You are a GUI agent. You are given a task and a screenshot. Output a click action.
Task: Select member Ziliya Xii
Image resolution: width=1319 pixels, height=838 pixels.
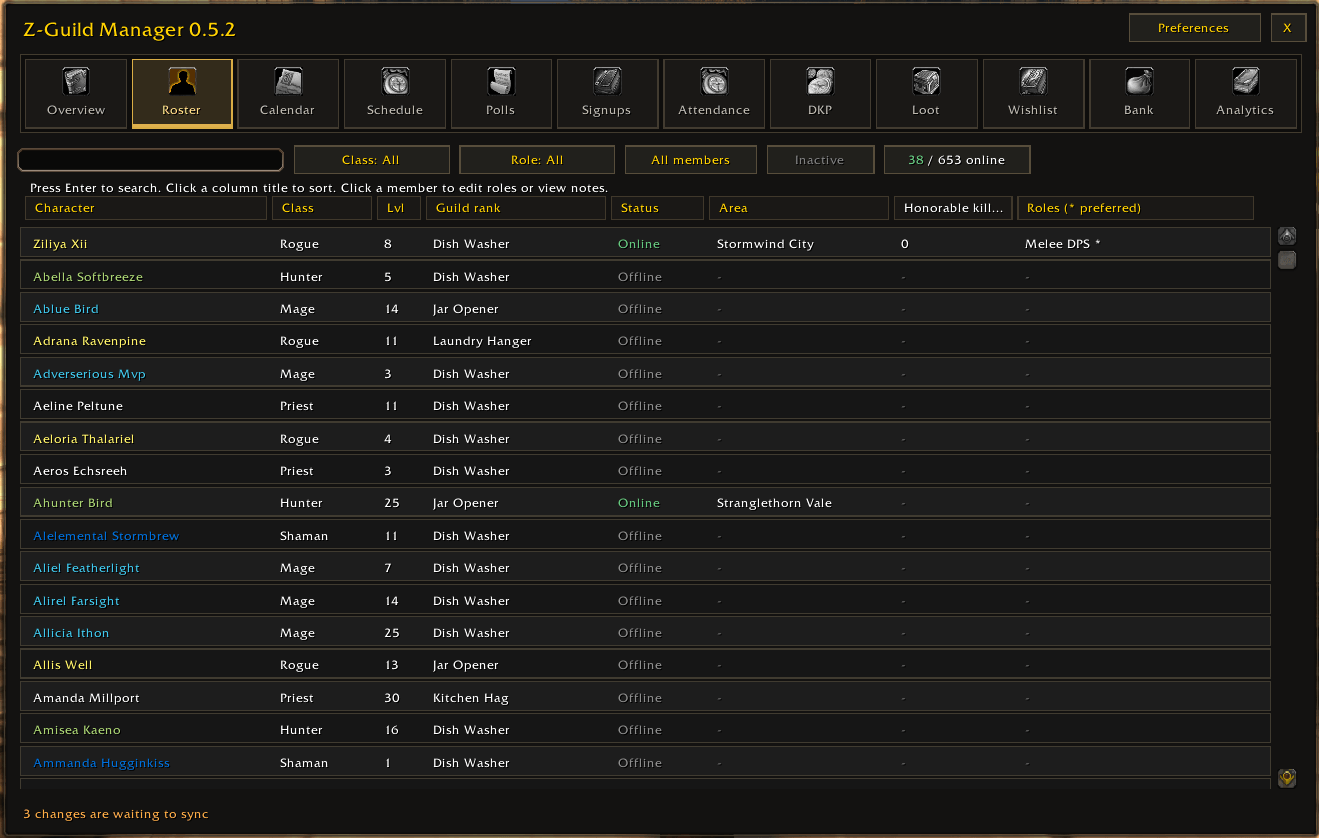click(x=645, y=244)
